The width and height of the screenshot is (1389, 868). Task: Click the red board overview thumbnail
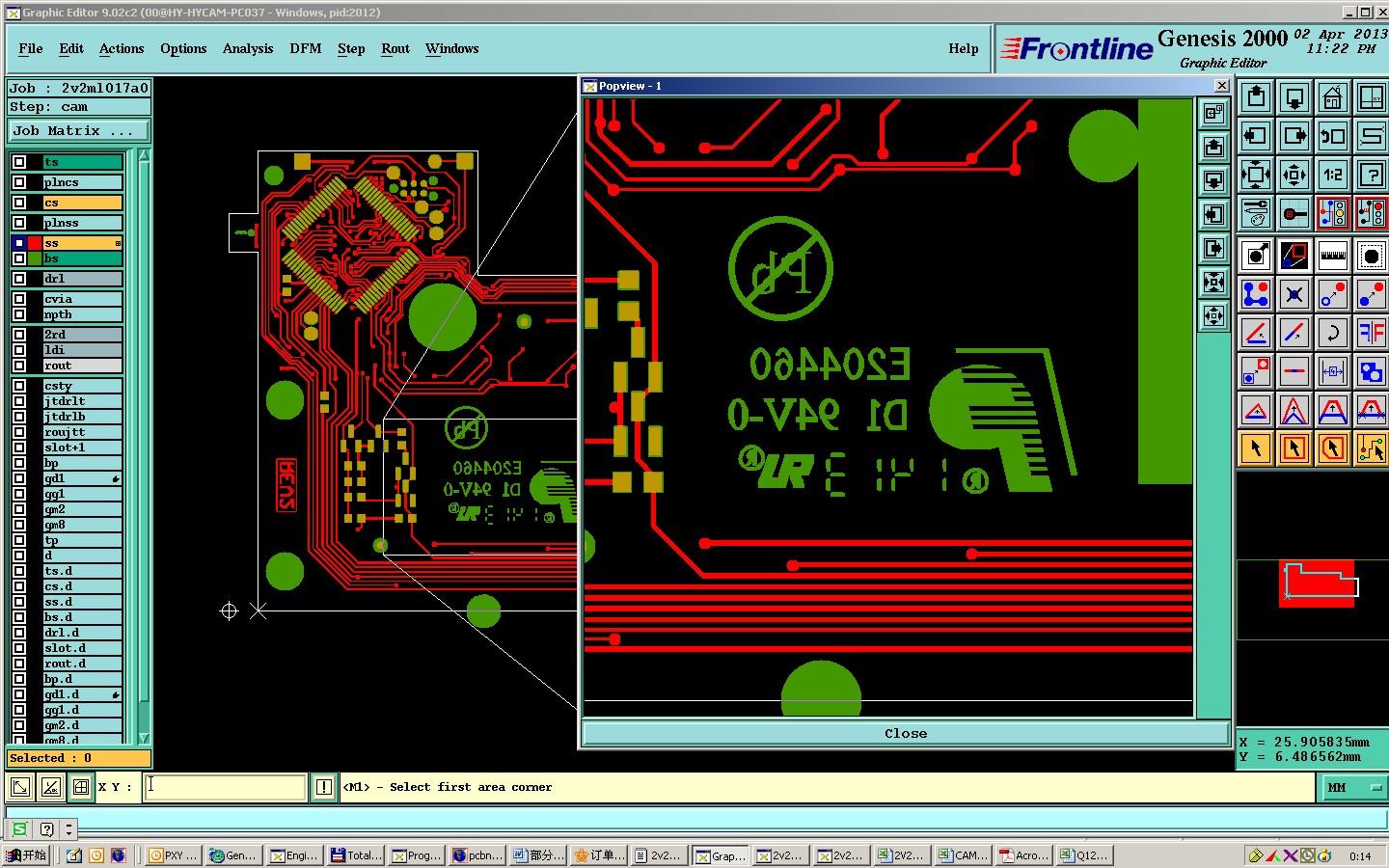click(x=1319, y=583)
